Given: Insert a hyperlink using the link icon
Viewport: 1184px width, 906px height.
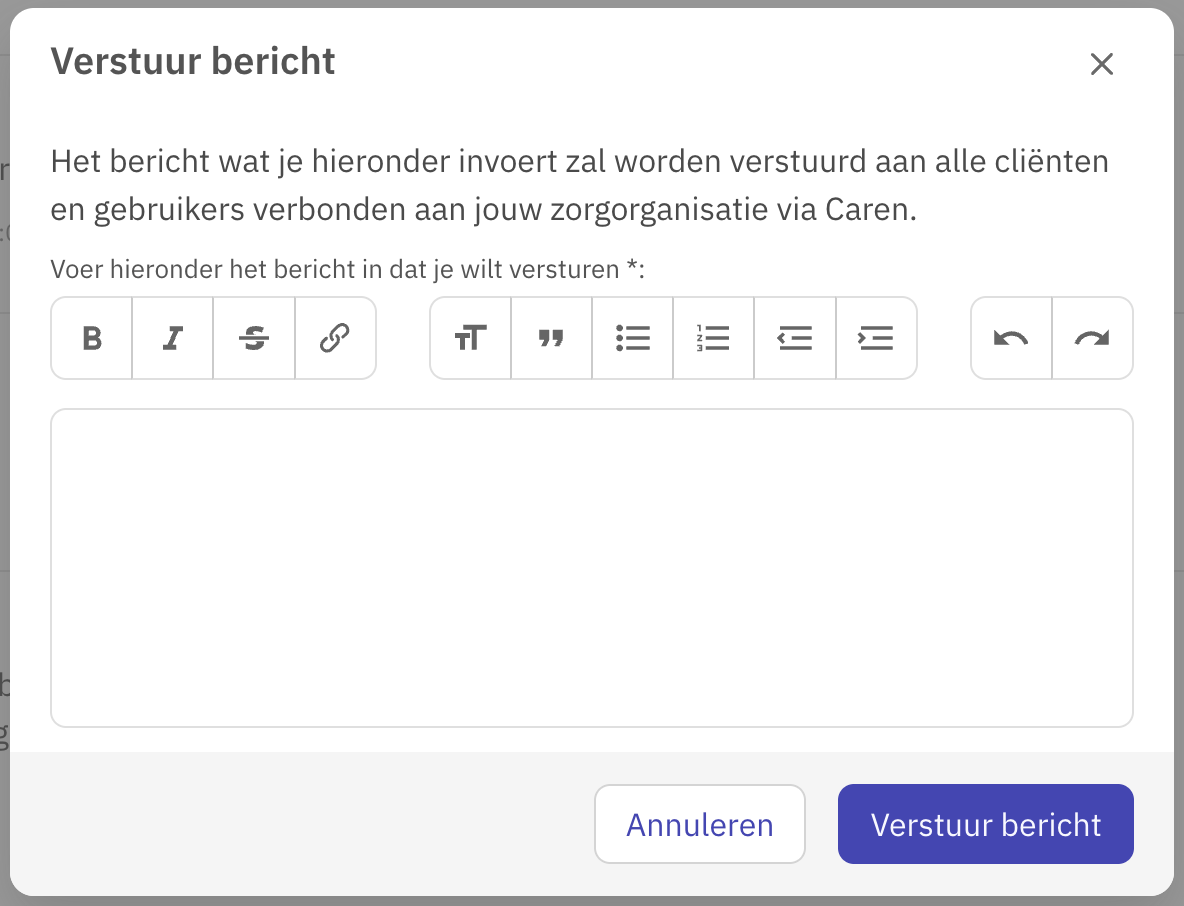Looking at the screenshot, I should (334, 338).
